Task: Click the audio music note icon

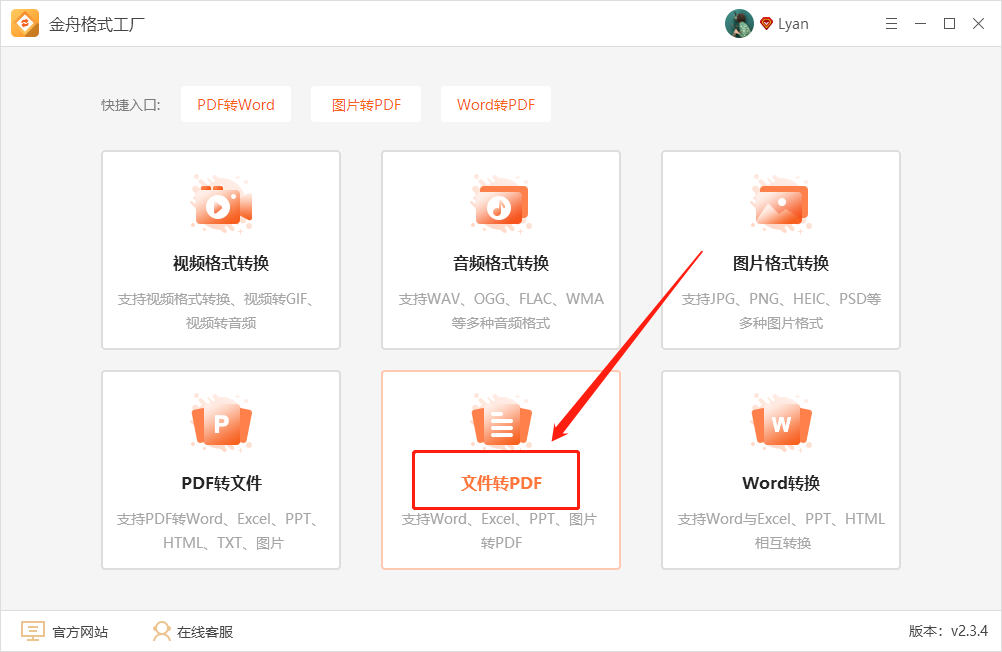Action: 502,204
